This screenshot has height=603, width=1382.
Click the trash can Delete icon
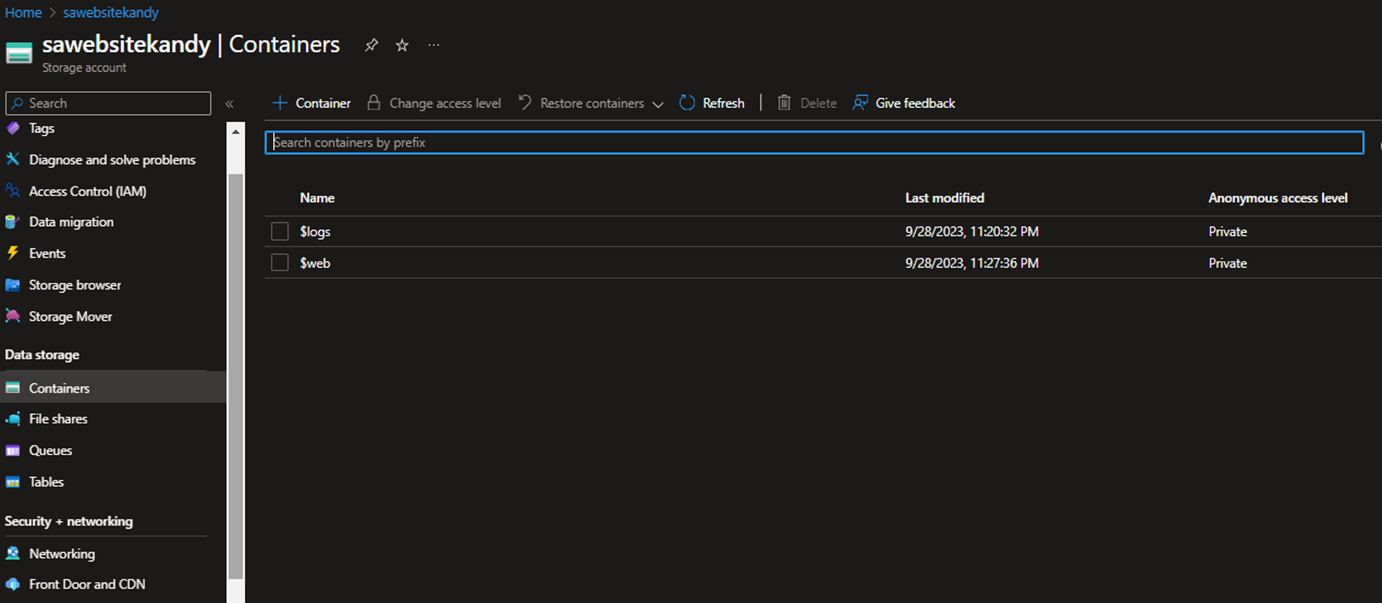click(784, 103)
